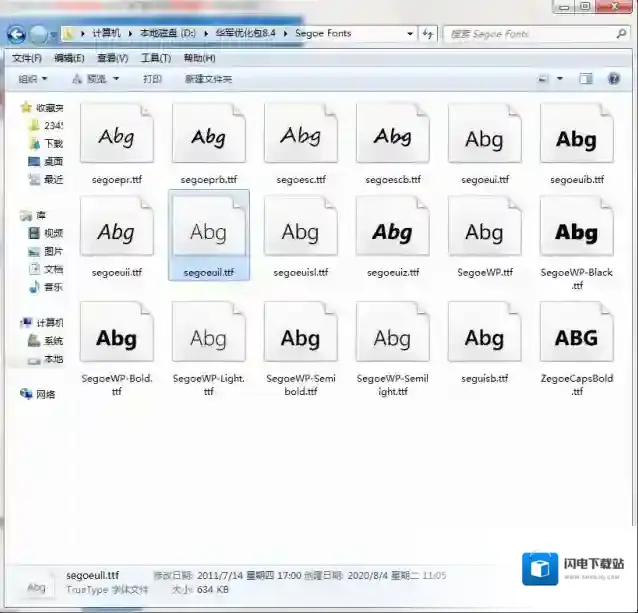The height and width of the screenshot is (613, 638).
Task: Open the 帮助(H) menu
Action: click(x=199, y=58)
